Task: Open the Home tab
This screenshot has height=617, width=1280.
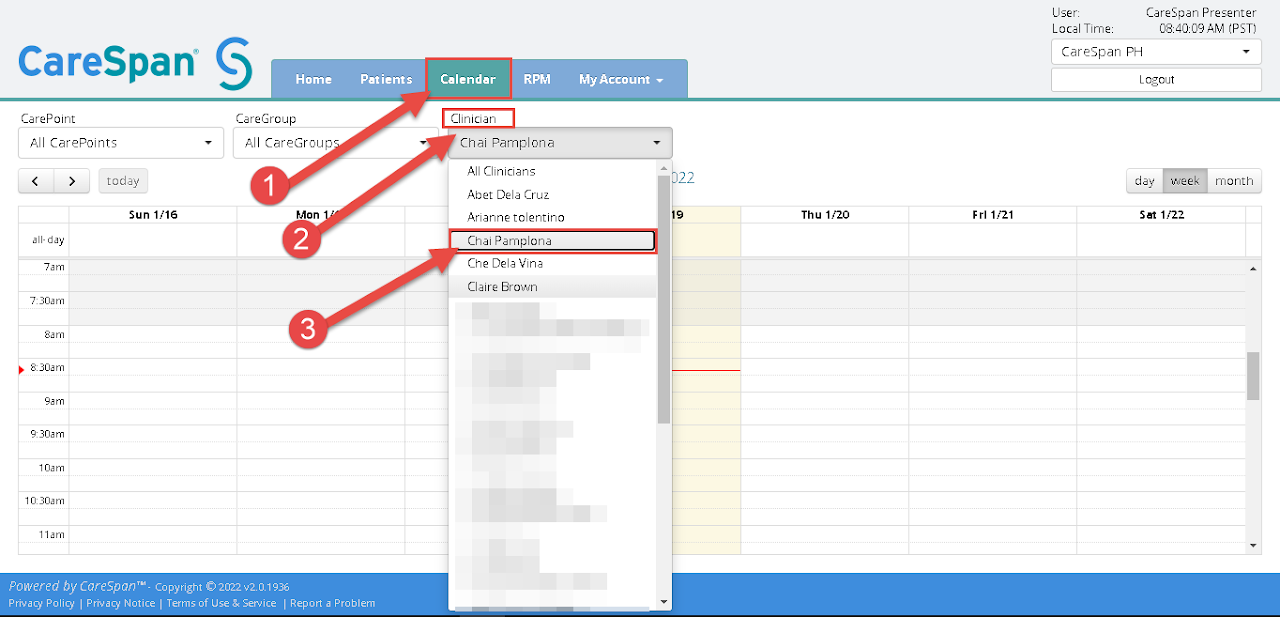Action: (x=313, y=79)
